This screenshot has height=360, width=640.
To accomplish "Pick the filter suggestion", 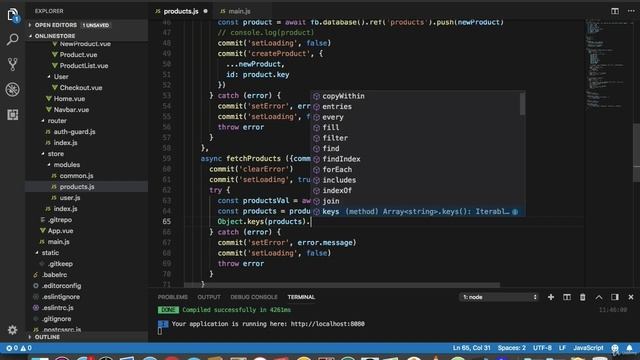I will coord(415,138).
